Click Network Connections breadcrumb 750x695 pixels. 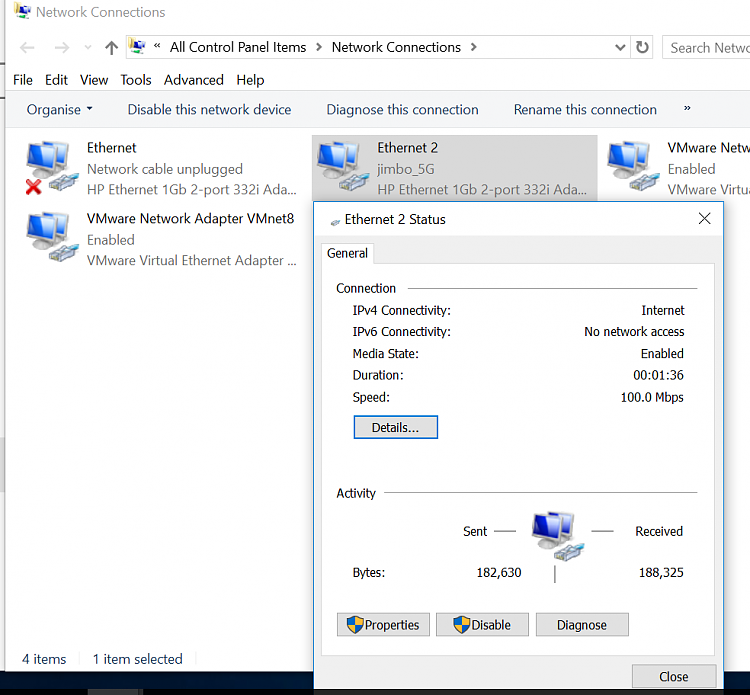pyautogui.click(x=396, y=47)
